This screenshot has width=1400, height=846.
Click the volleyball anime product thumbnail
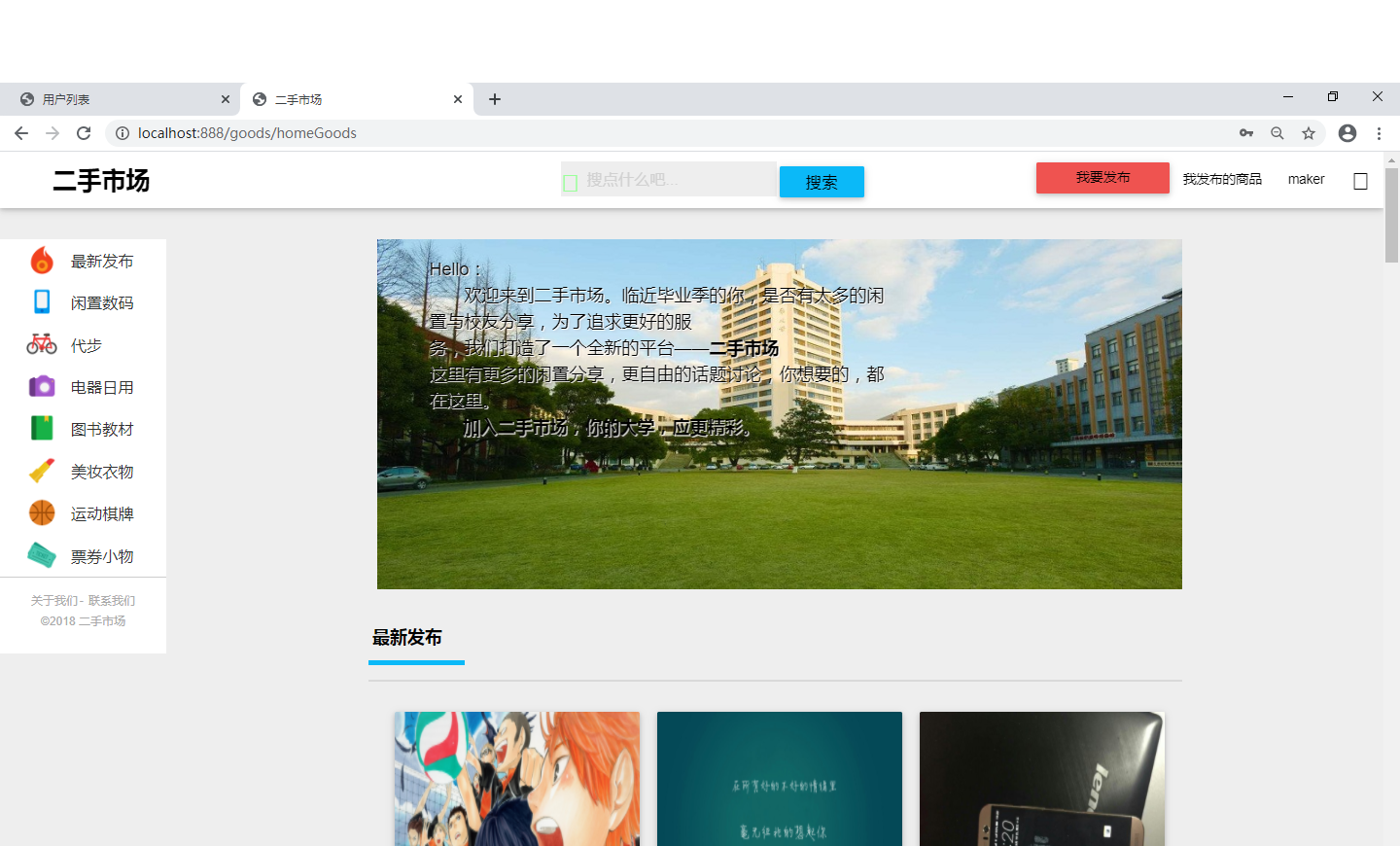(x=516, y=778)
